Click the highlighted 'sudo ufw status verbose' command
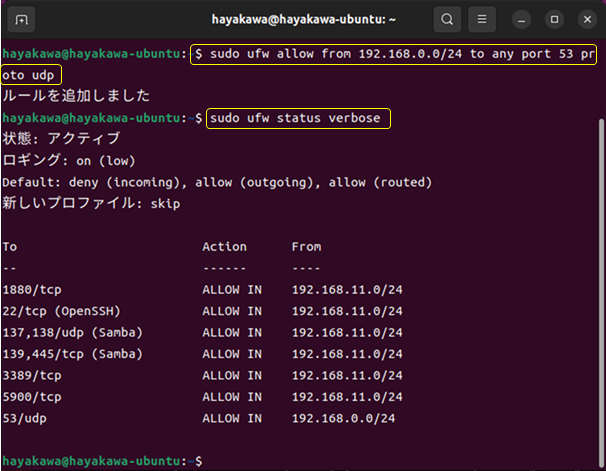This screenshot has width=606, height=471. coord(297,119)
